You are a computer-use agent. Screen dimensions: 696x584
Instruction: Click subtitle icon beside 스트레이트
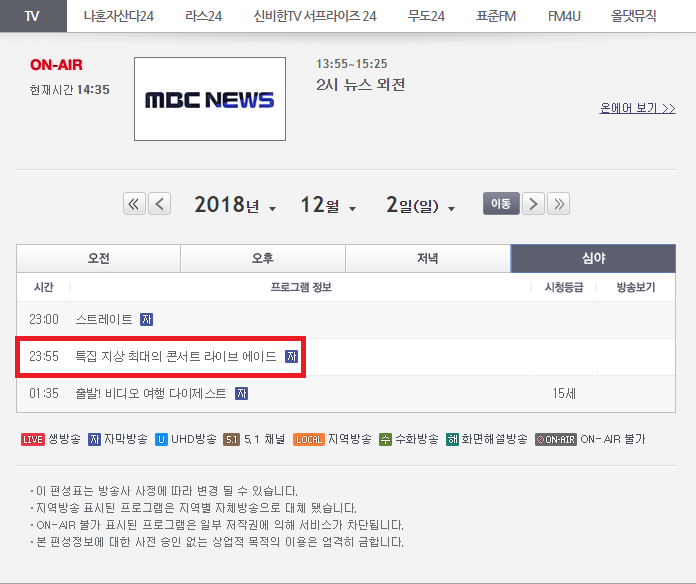click(x=147, y=320)
